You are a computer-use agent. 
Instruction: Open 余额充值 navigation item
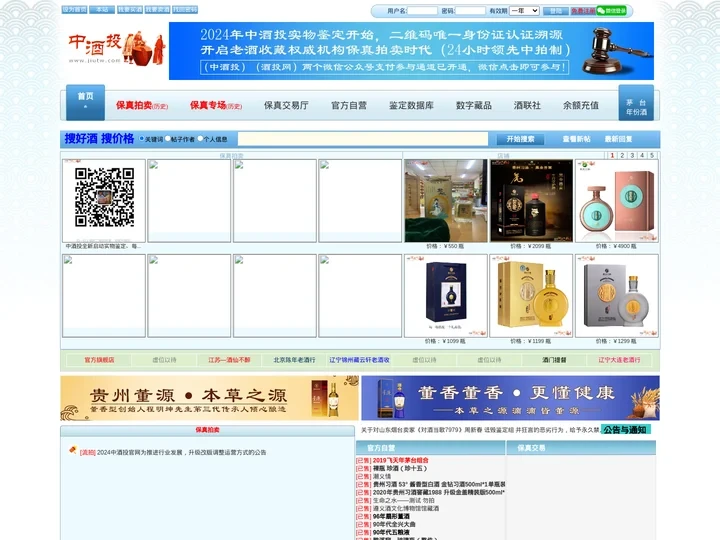581,106
